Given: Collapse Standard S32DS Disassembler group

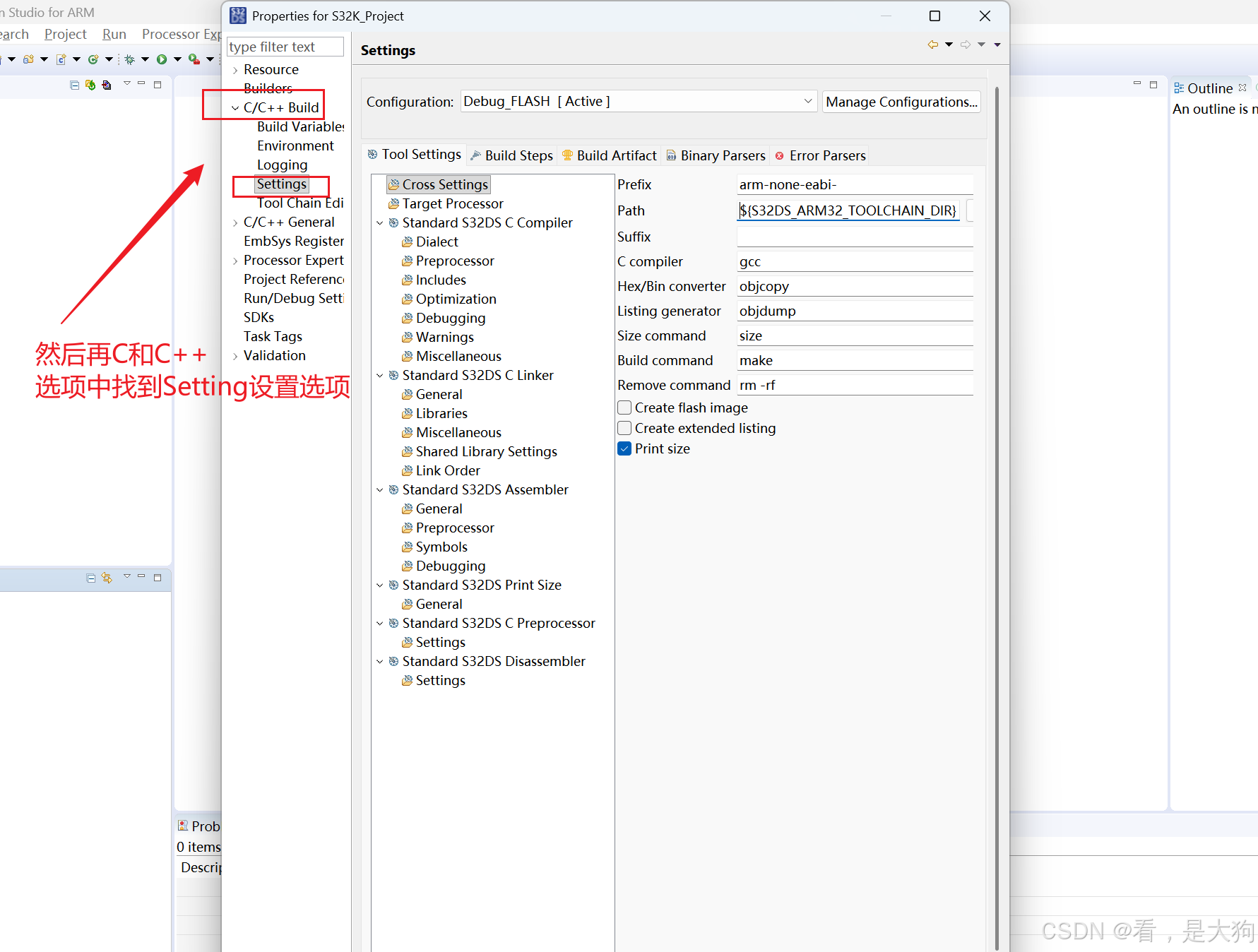Looking at the screenshot, I should pos(380,662).
